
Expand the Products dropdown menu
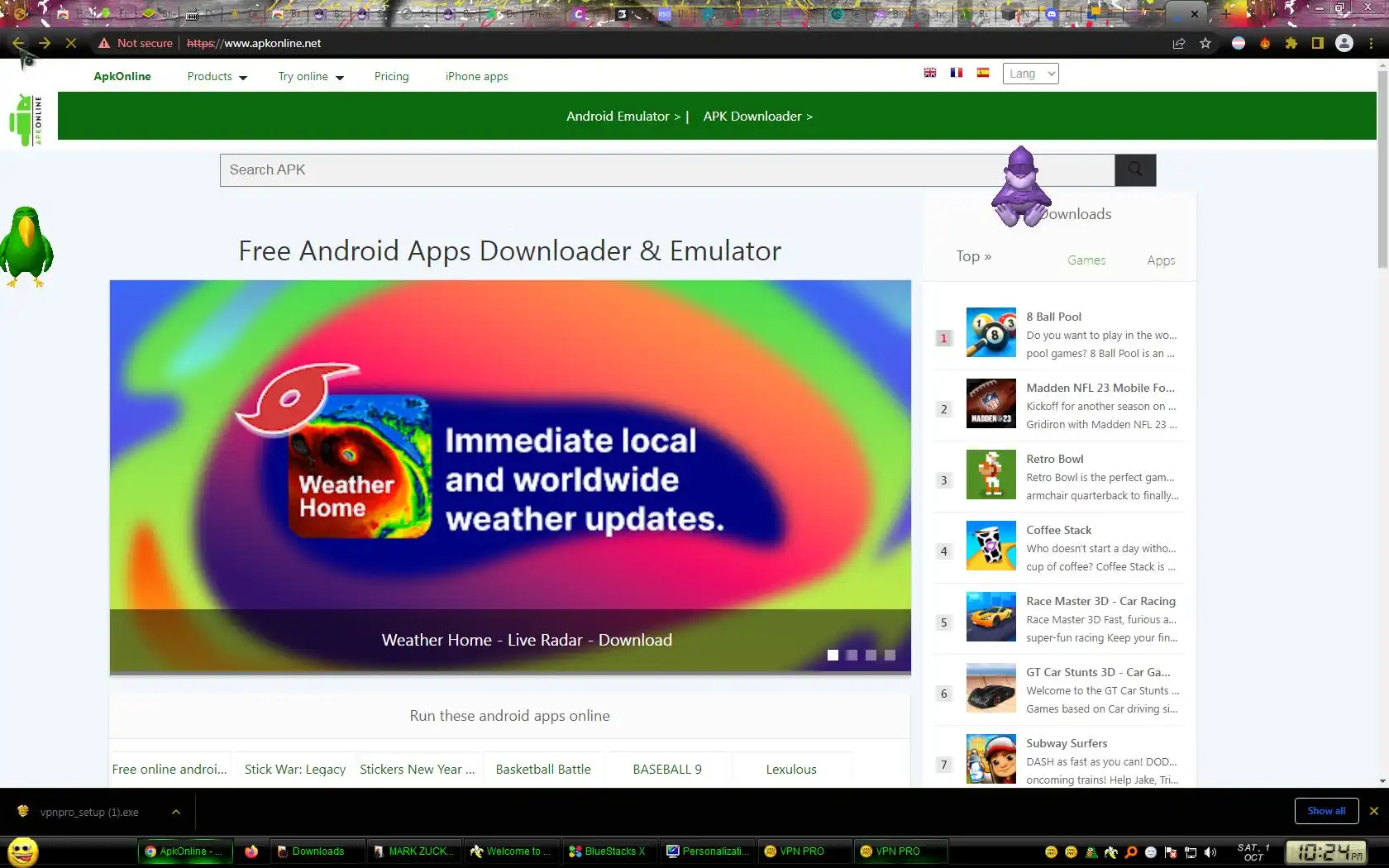pos(217,76)
